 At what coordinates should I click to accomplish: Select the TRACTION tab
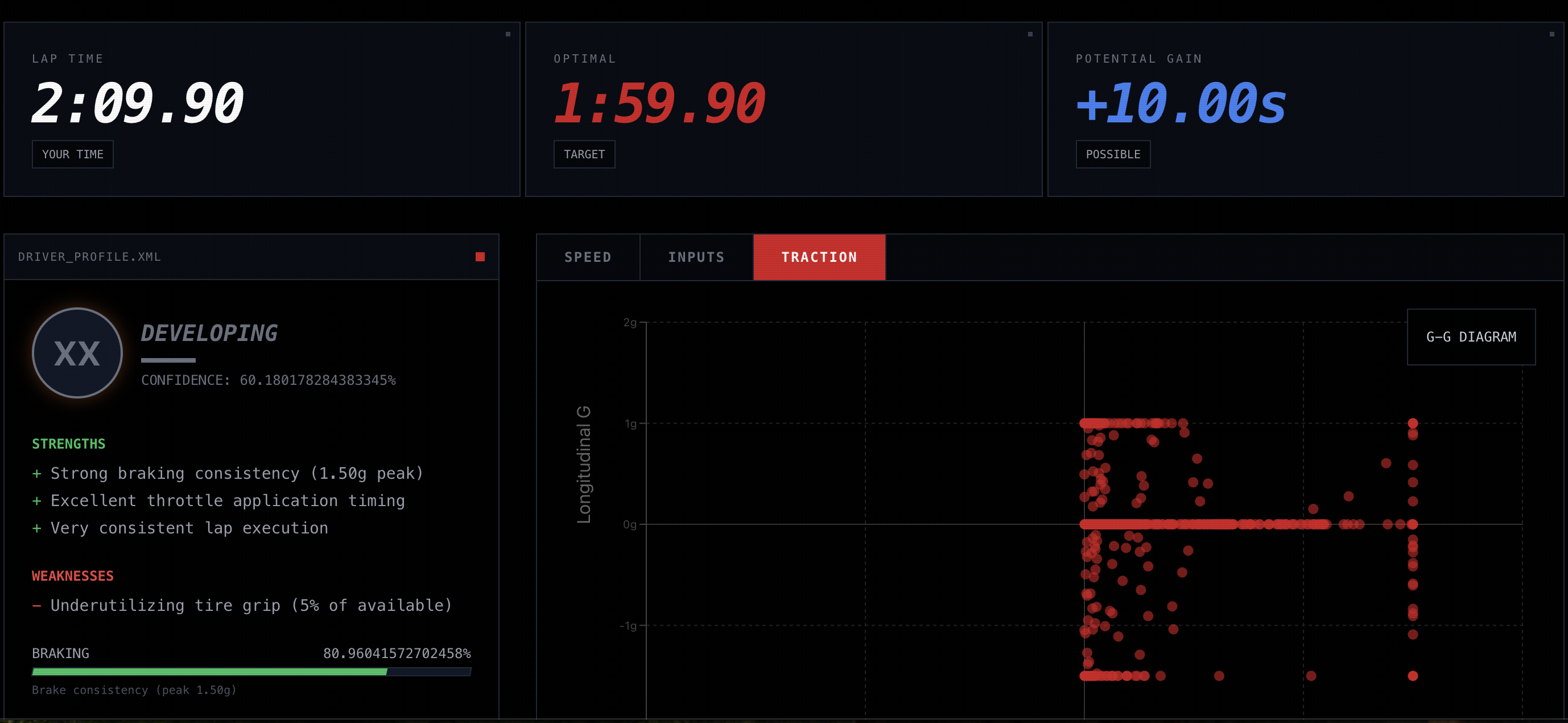click(x=819, y=257)
